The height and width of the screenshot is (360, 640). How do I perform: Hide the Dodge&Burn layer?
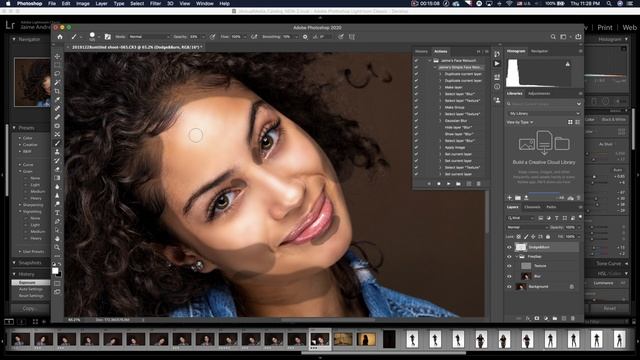click(x=509, y=247)
